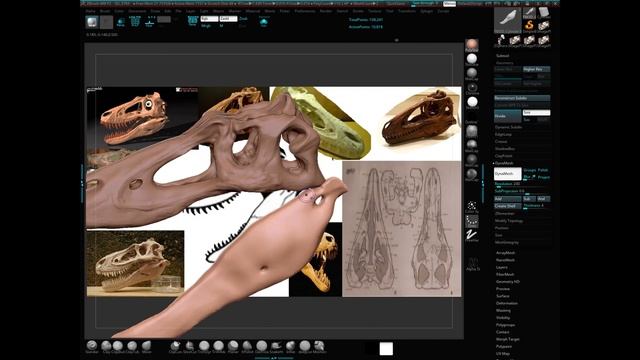Image resolution: width=640 pixels, height=360 pixels.
Task: Select the Move brush in bottom shelf
Action: click(147, 346)
